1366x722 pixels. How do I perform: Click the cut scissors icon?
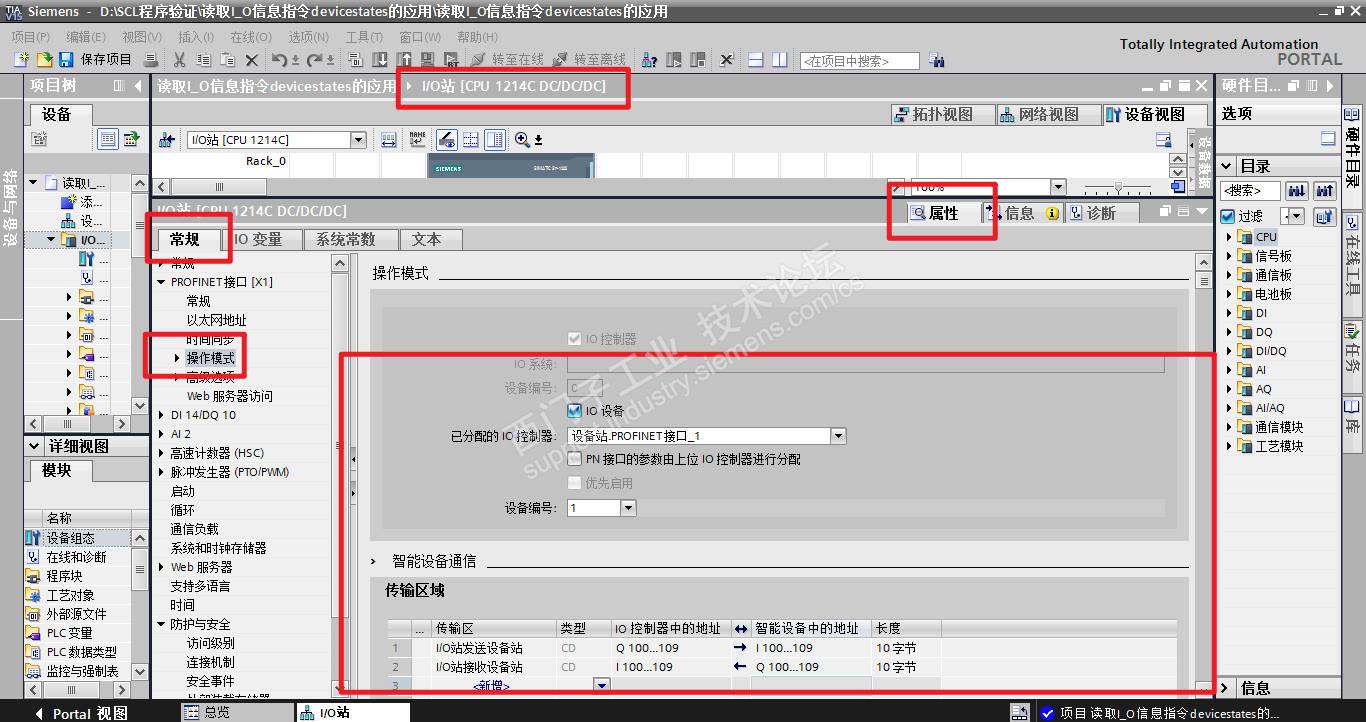tap(180, 60)
